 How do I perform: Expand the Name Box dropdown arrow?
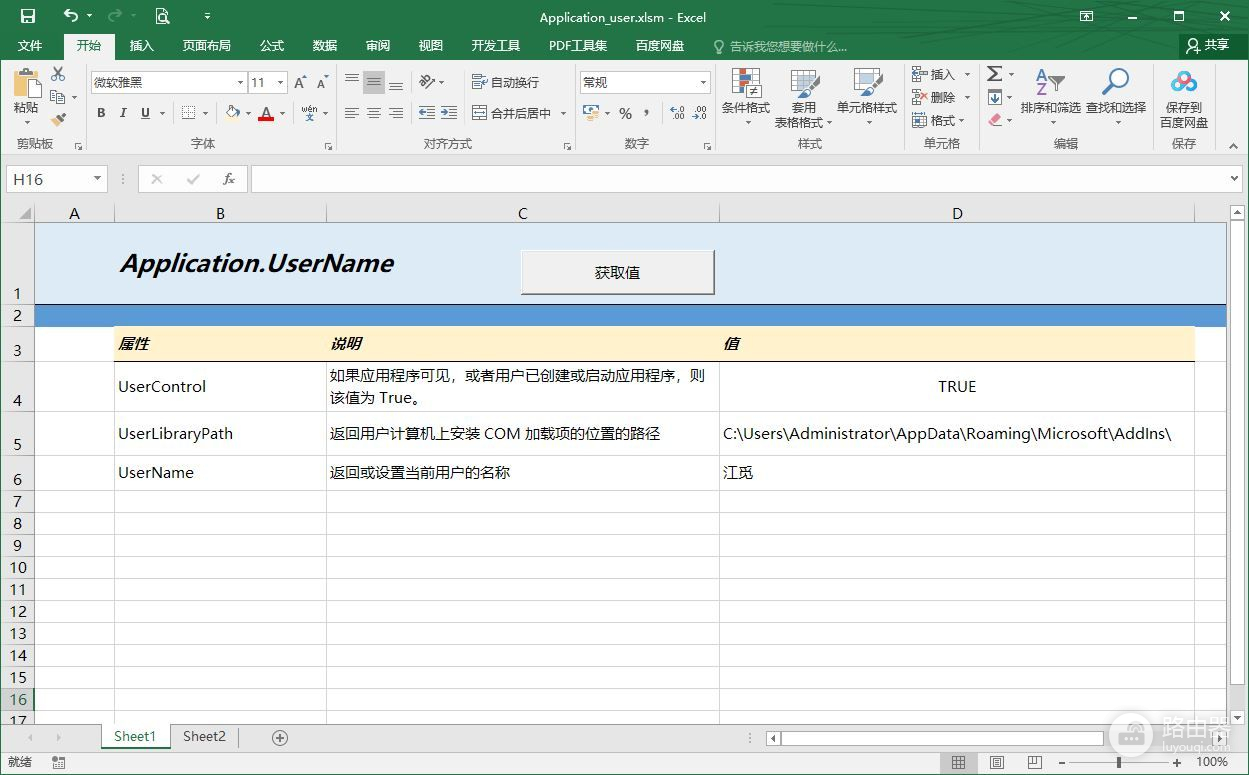[x=97, y=179]
